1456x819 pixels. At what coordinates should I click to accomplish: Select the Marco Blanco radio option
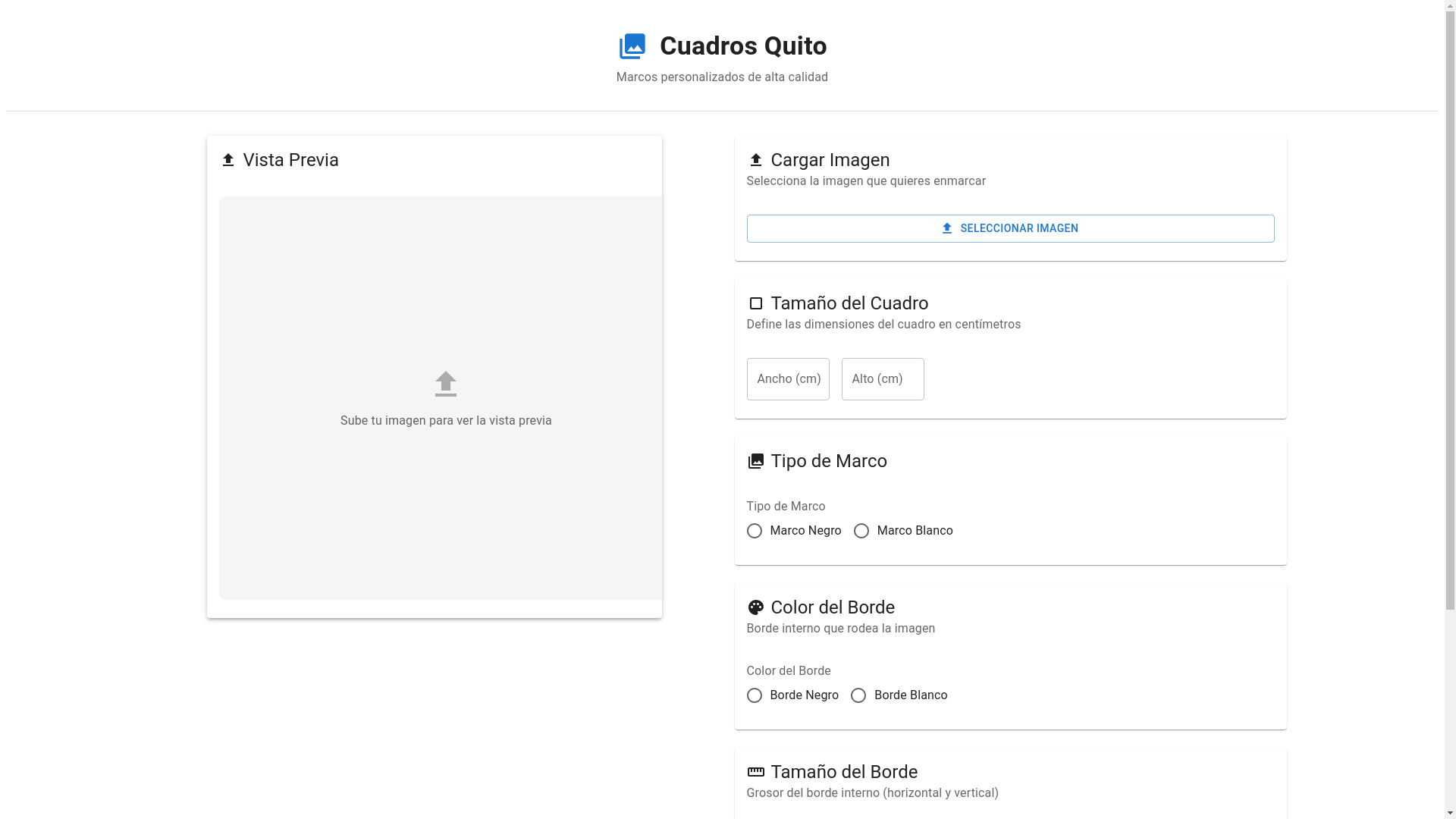click(861, 531)
